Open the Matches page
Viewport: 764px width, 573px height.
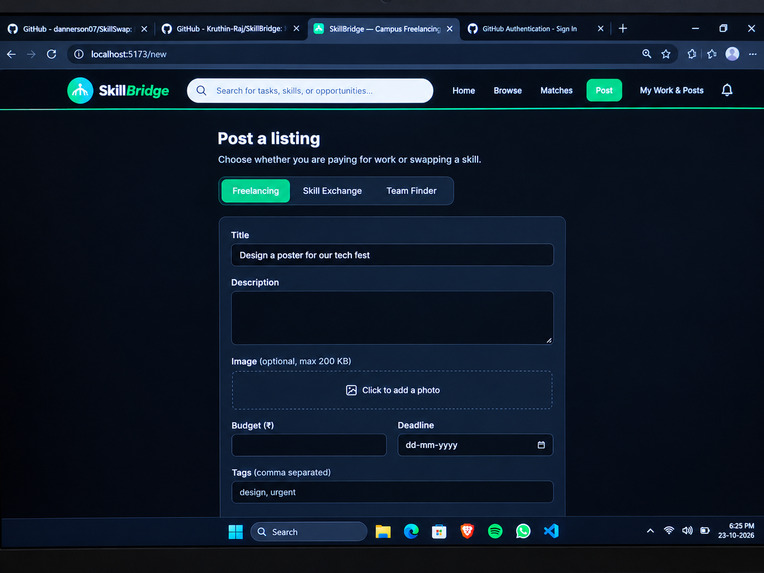pyautogui.click(x=556, y=91)
